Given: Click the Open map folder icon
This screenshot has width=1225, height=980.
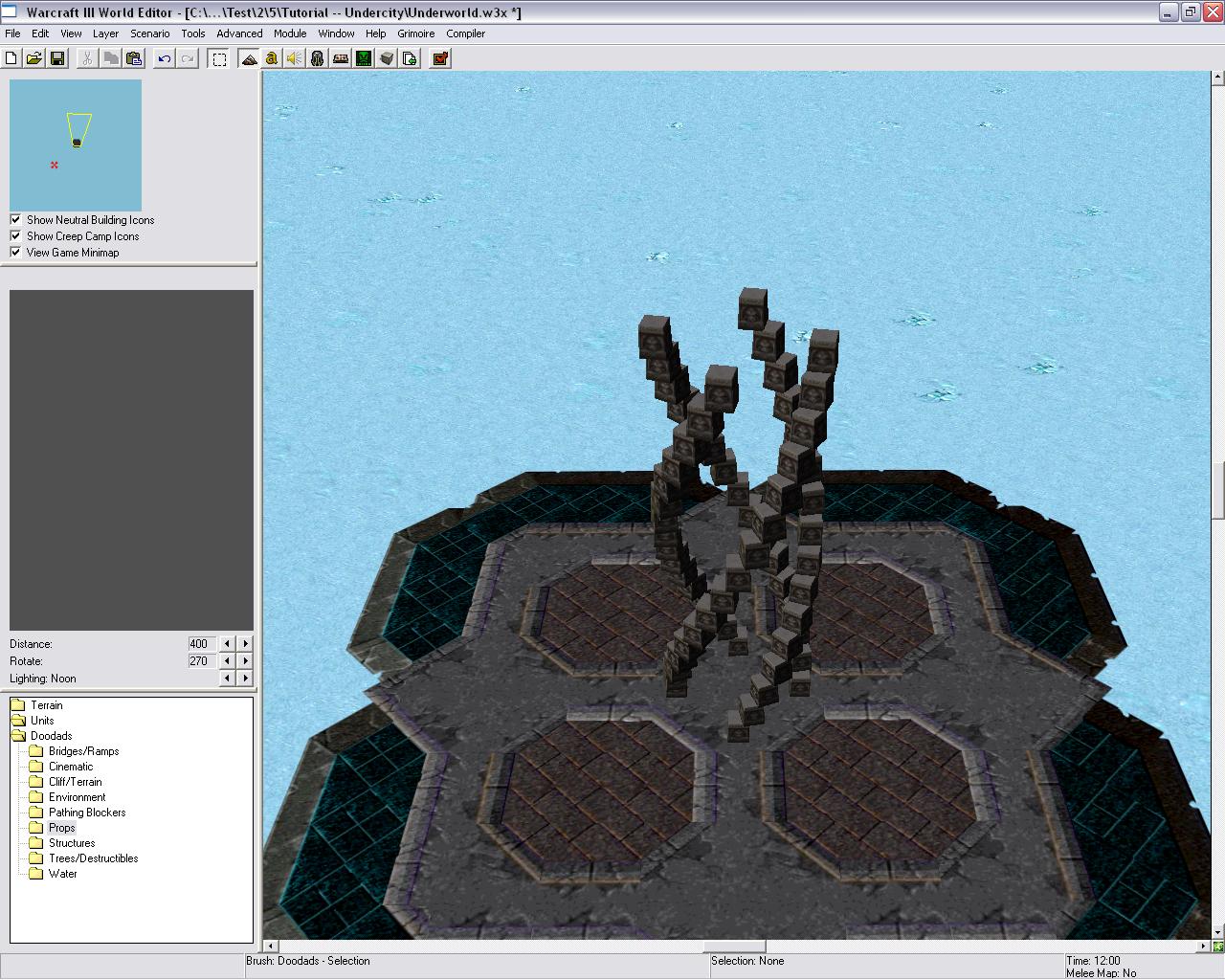Looking at the screenshot, I should [34, 58].
